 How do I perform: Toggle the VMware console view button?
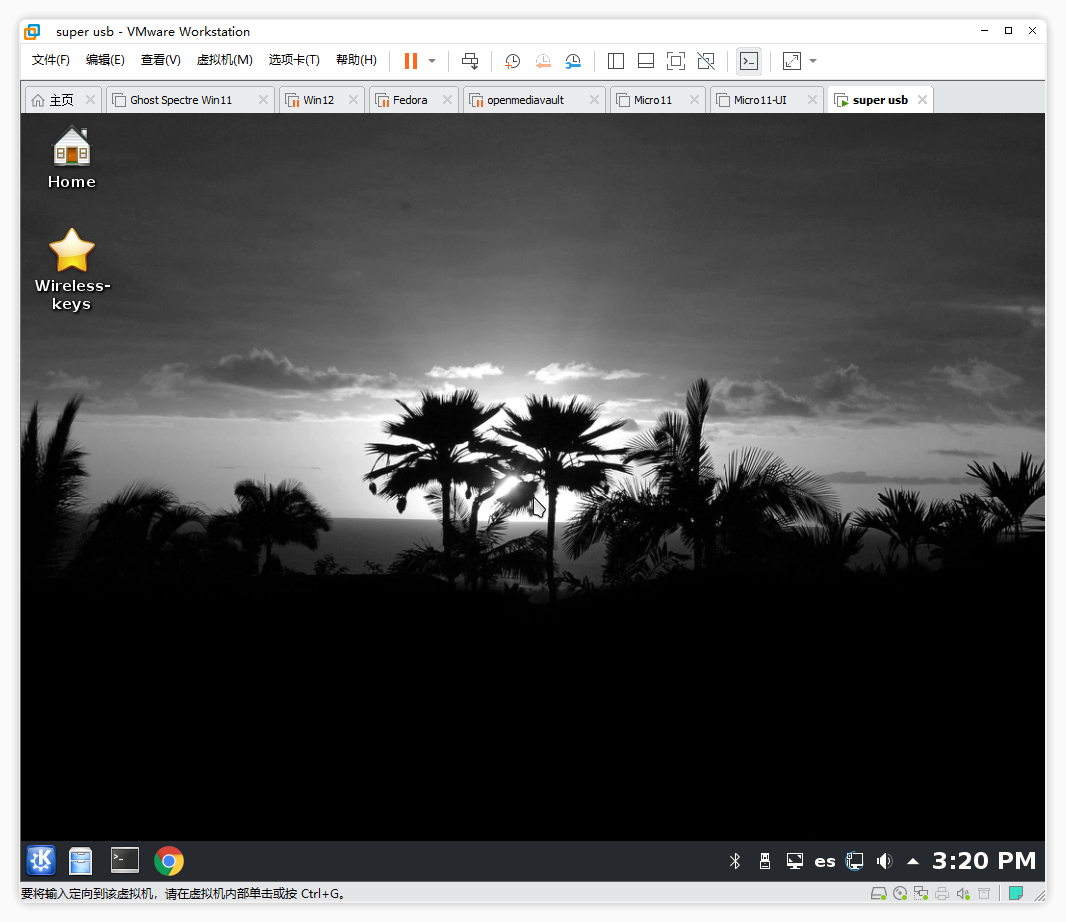[x=748, y=61]
